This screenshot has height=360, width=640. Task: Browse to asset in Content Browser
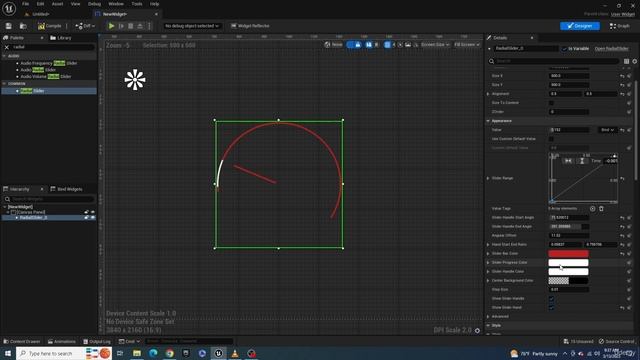23,26
